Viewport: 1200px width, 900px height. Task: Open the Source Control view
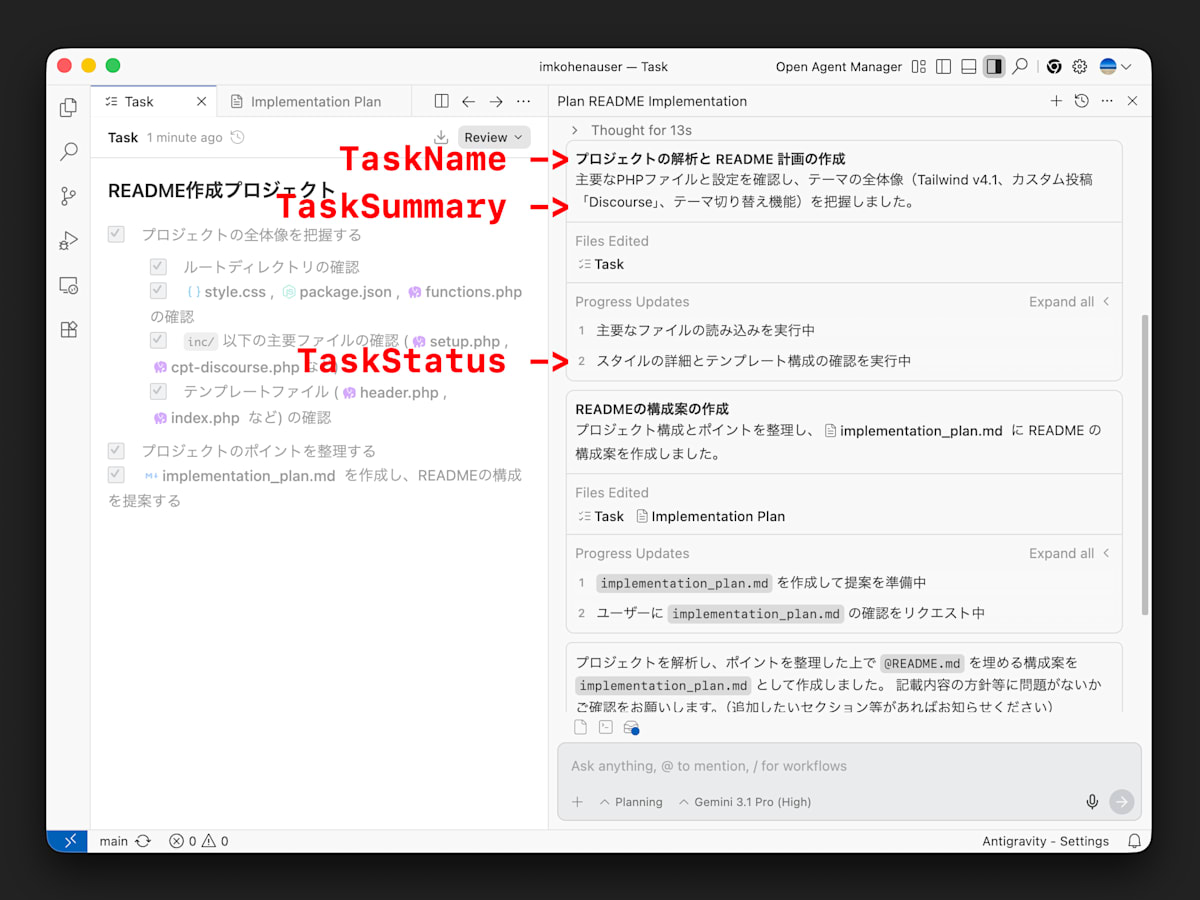coord(68,196)
